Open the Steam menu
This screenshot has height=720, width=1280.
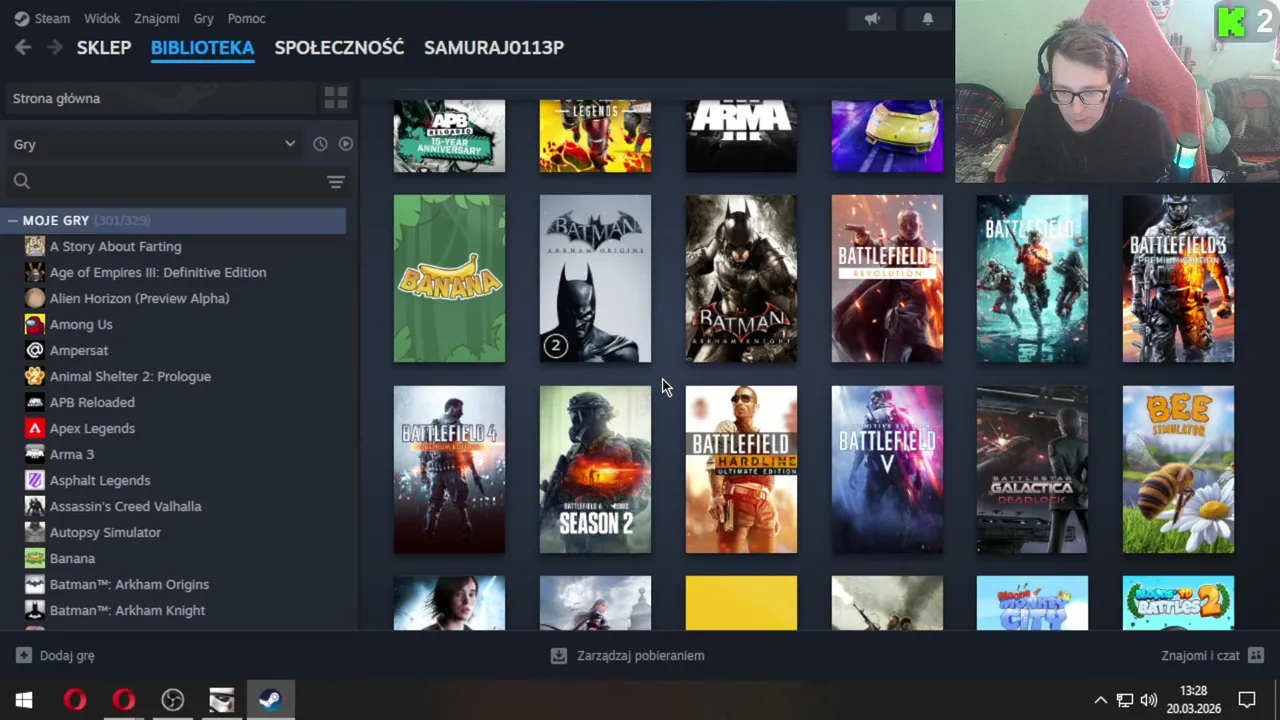[42, 18]
